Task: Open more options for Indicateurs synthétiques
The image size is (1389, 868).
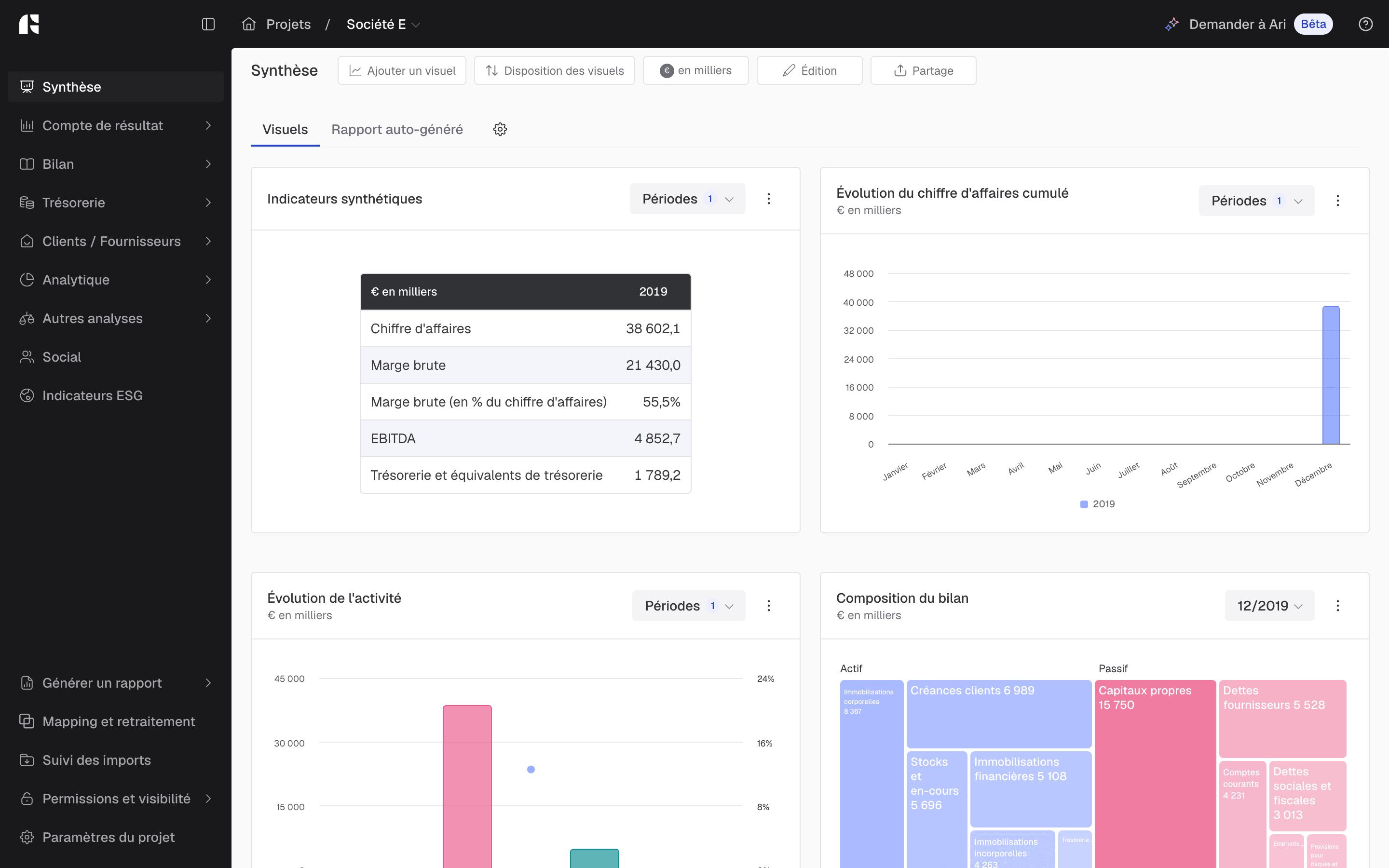Action: tap(769, 199)
